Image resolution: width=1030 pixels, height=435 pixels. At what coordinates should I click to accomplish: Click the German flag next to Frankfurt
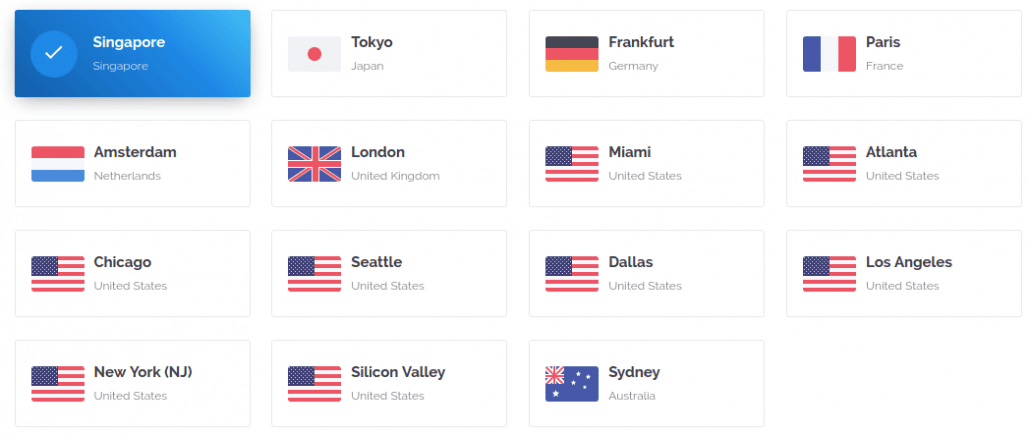571,54
